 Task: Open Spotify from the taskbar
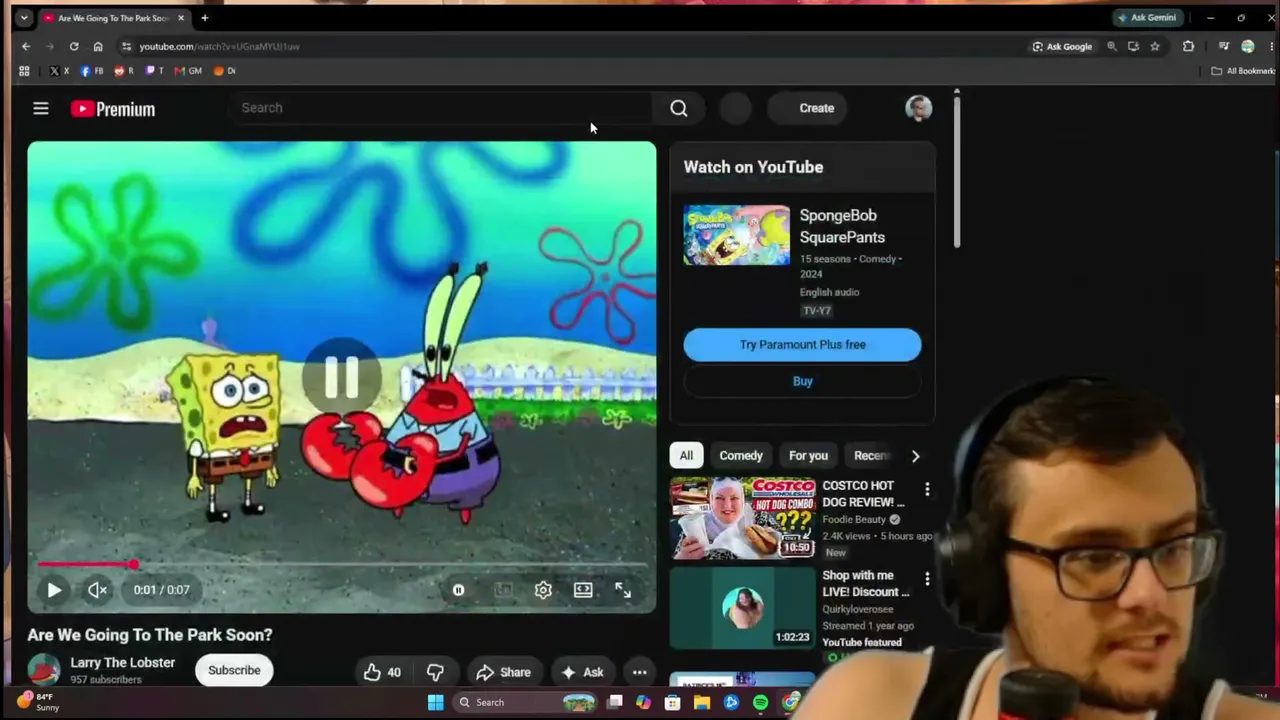tap(761, 703)
